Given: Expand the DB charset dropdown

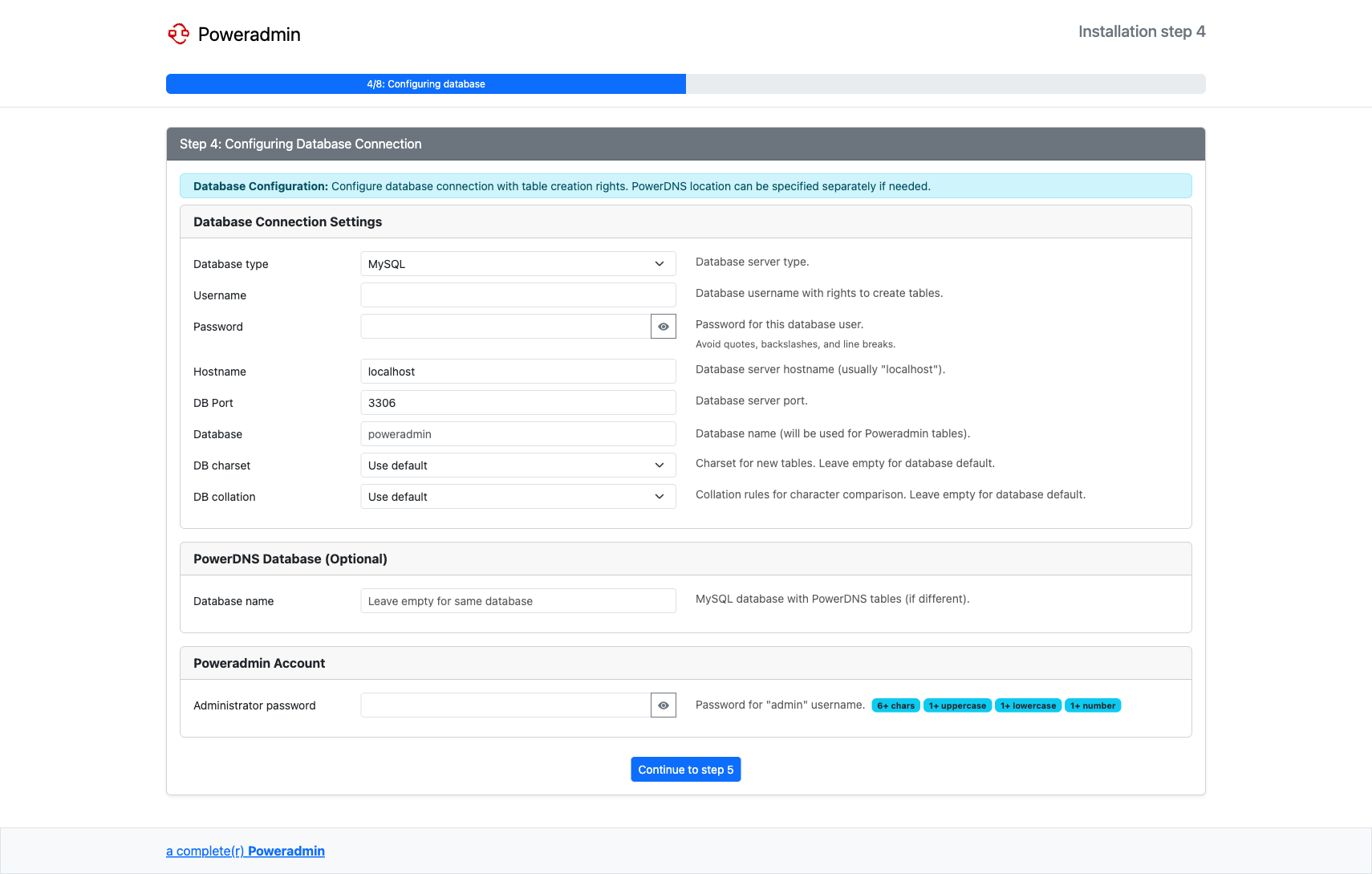Looking at the screenshot, I should [518, 465].
